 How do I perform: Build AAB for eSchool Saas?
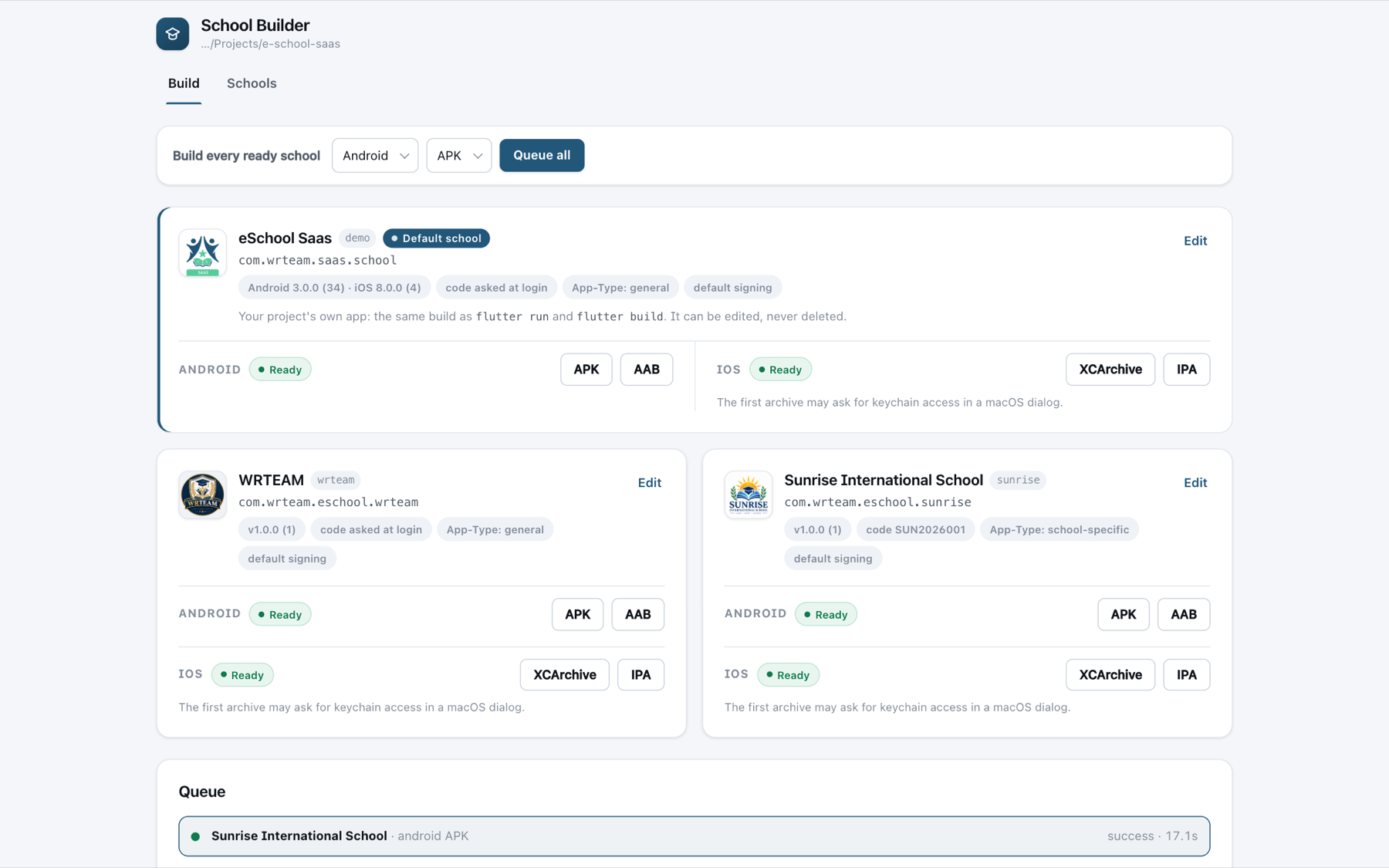coord(647,370)
